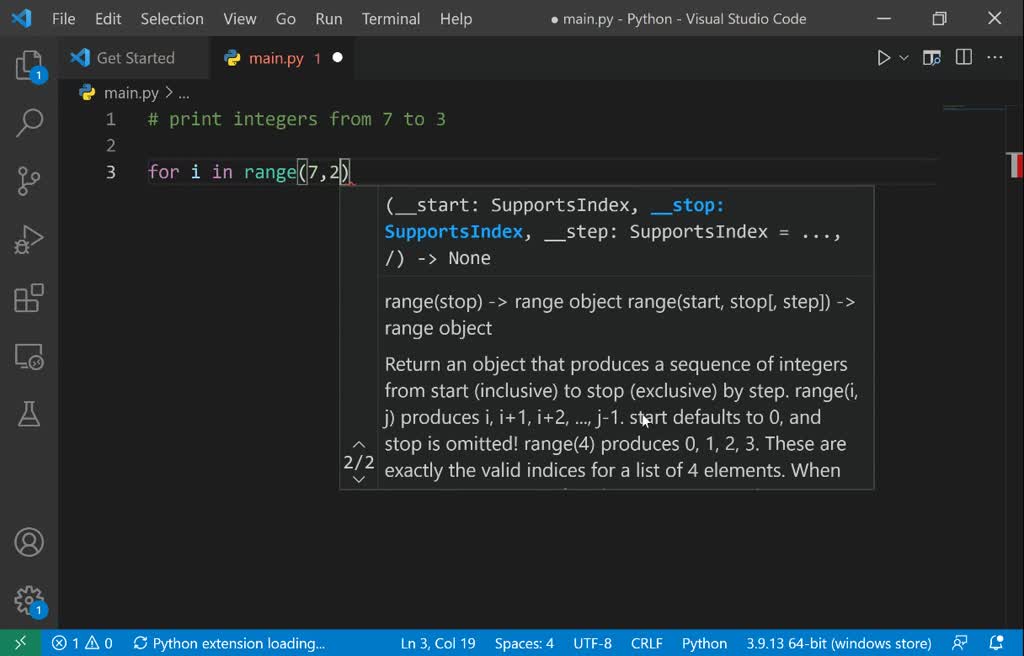The width and height of the screenshot is (1024, 656).
Task: Open the Search view icon
Action: (29, 123)
